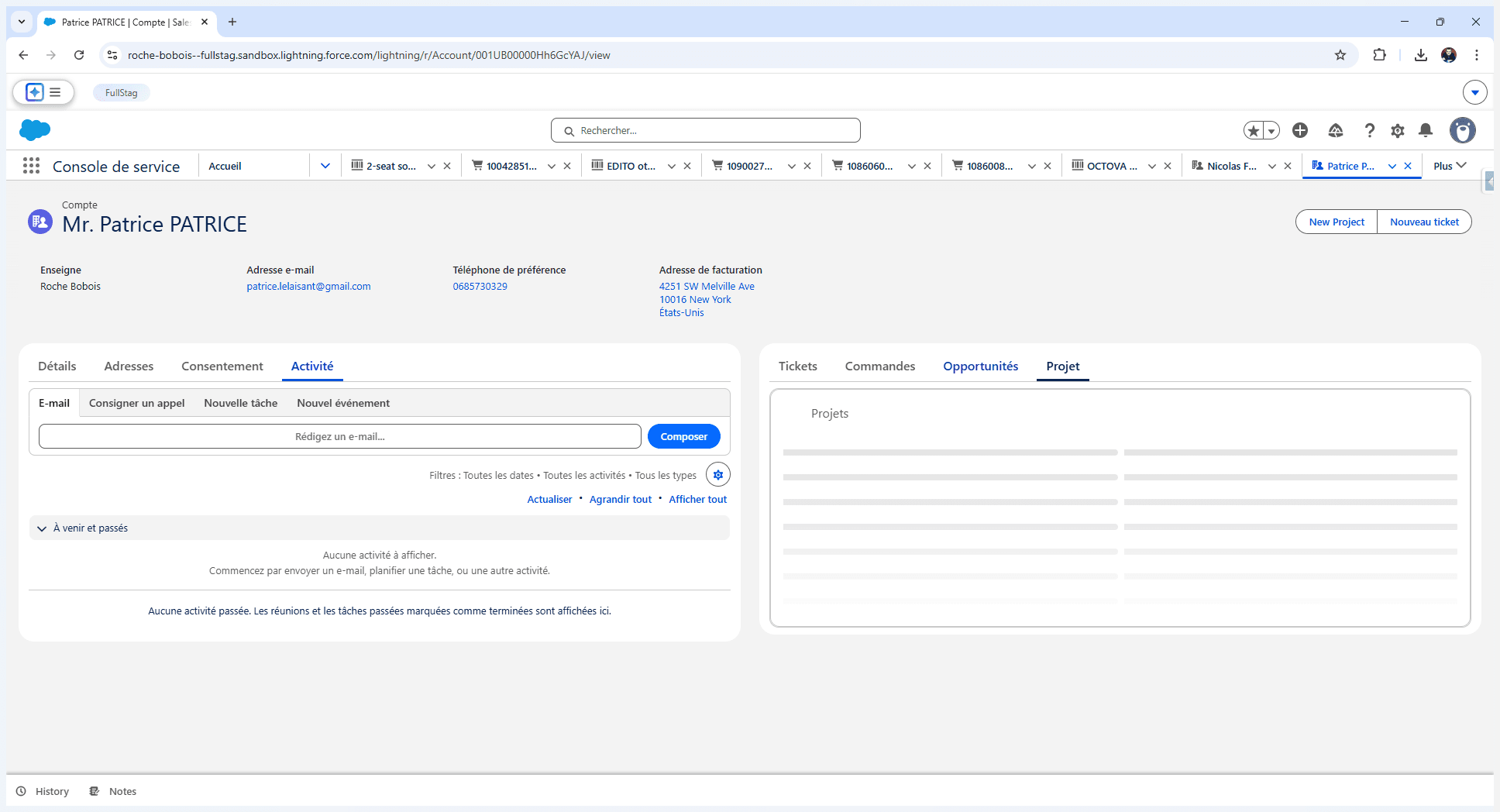1500x812 pixels.
Task: Click the New Project button
Action: click(1337, 222)
